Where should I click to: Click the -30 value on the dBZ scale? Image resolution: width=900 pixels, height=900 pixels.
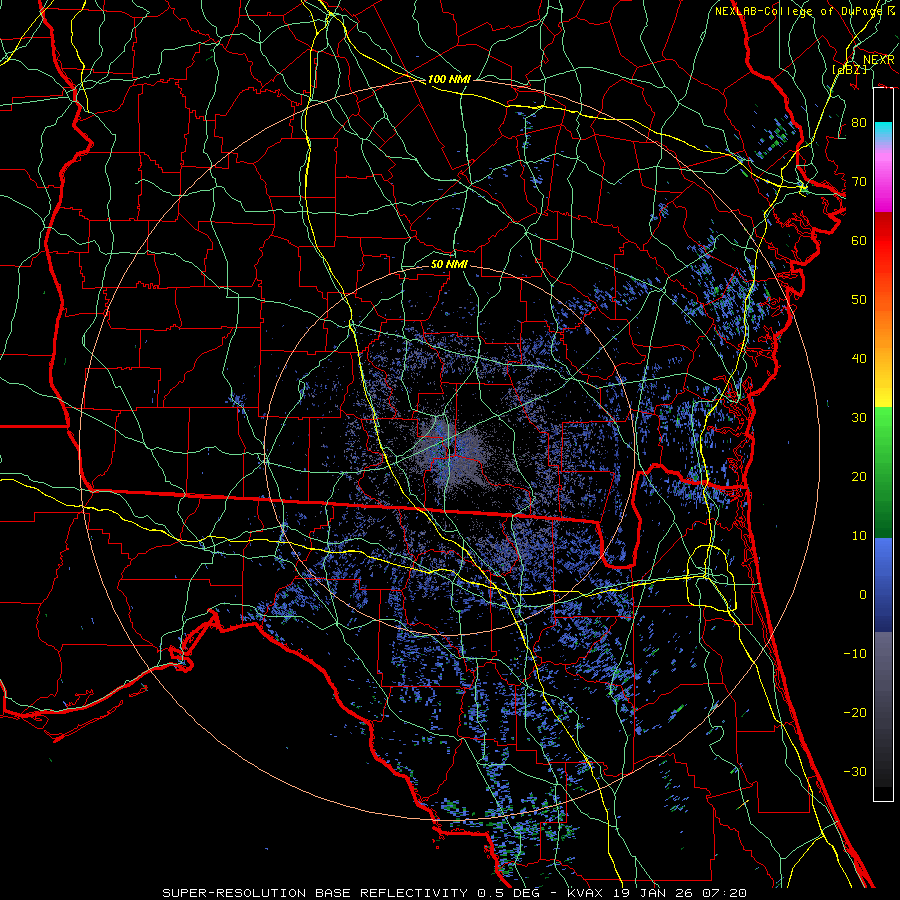(x=855, y=771)
